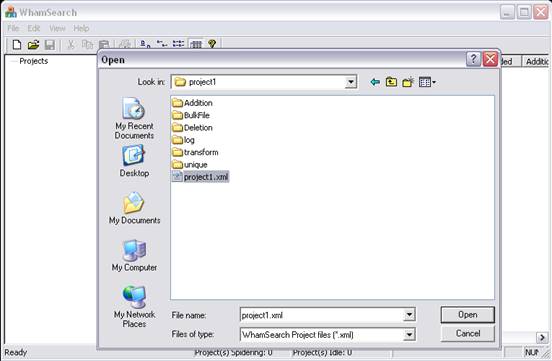Go back using the green arrow icon

coord(375,82)
